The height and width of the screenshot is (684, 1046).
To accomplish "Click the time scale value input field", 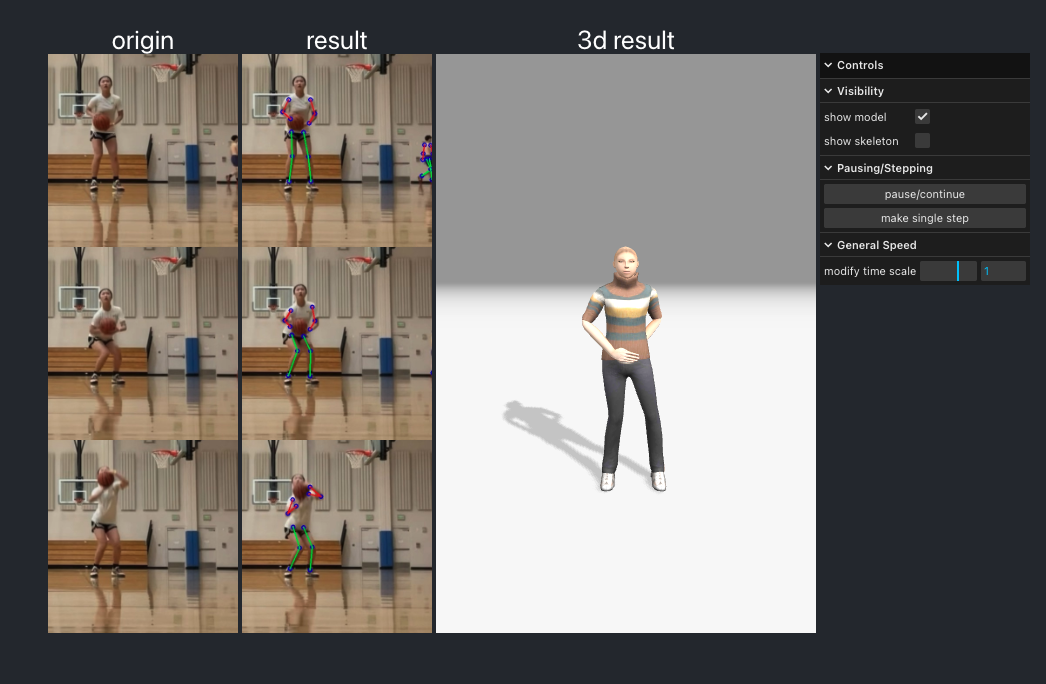I will (1003, 270).
